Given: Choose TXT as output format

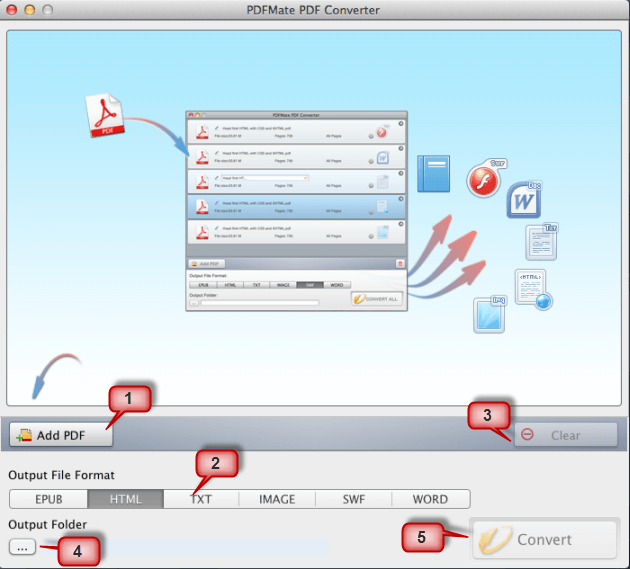Looking at the screenshot, I should pos(201,499).
